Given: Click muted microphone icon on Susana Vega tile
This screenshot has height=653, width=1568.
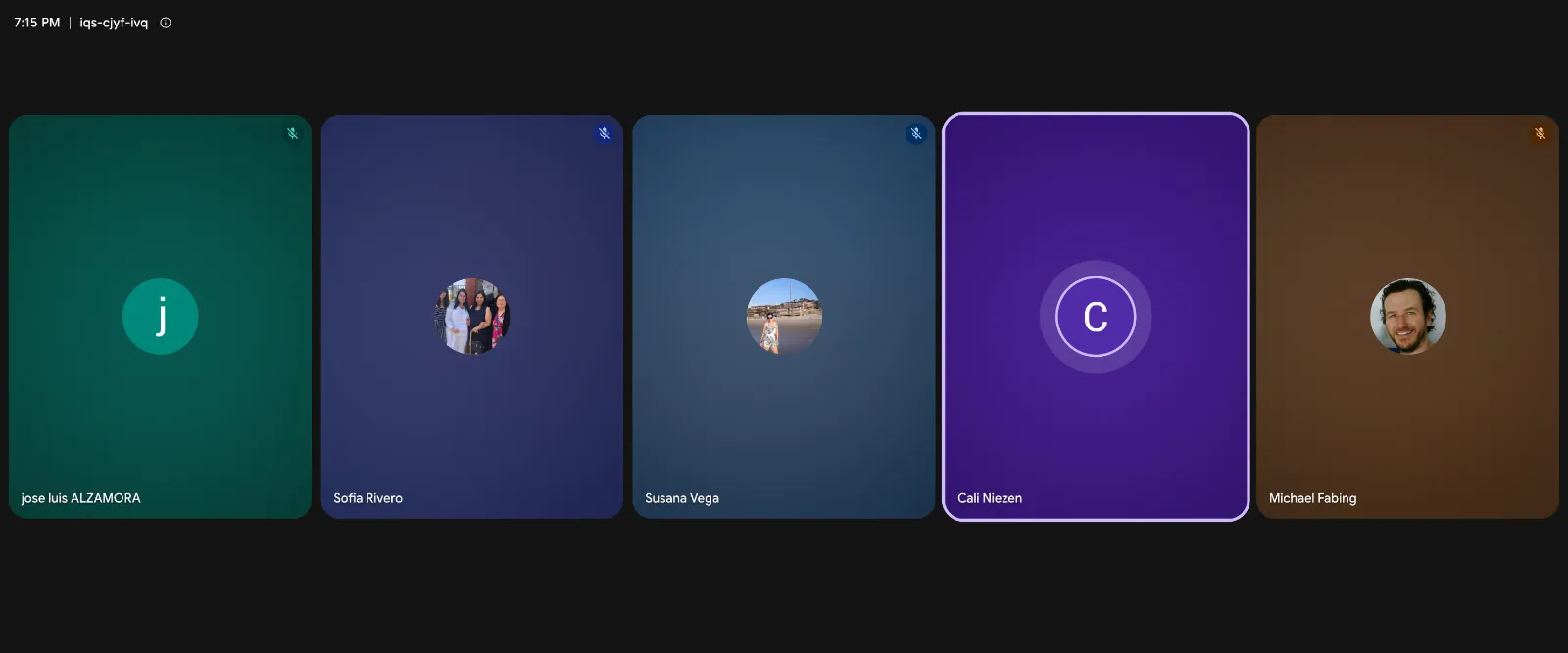Looking at the screenshot, I should pyautogui.click(x=915, y=133).
